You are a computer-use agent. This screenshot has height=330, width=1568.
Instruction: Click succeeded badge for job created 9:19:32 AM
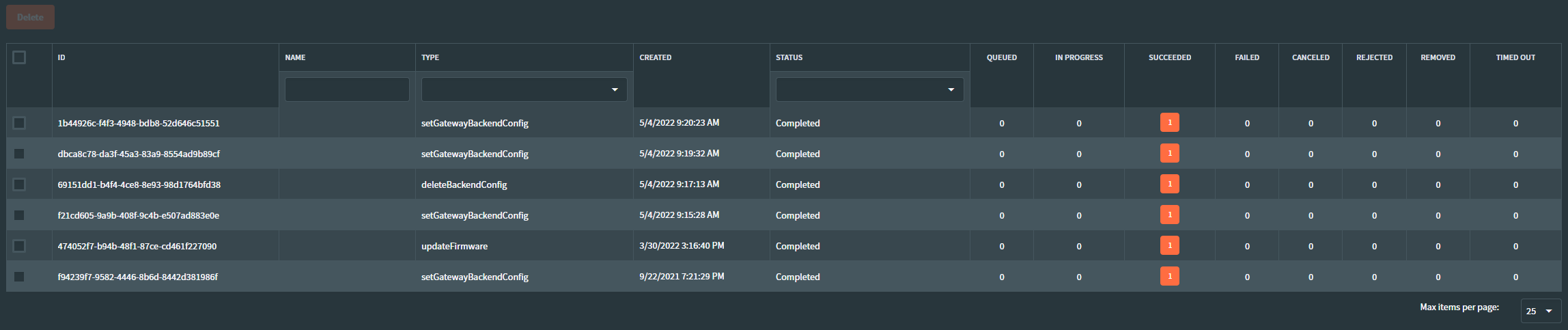tap(1169, 154)
